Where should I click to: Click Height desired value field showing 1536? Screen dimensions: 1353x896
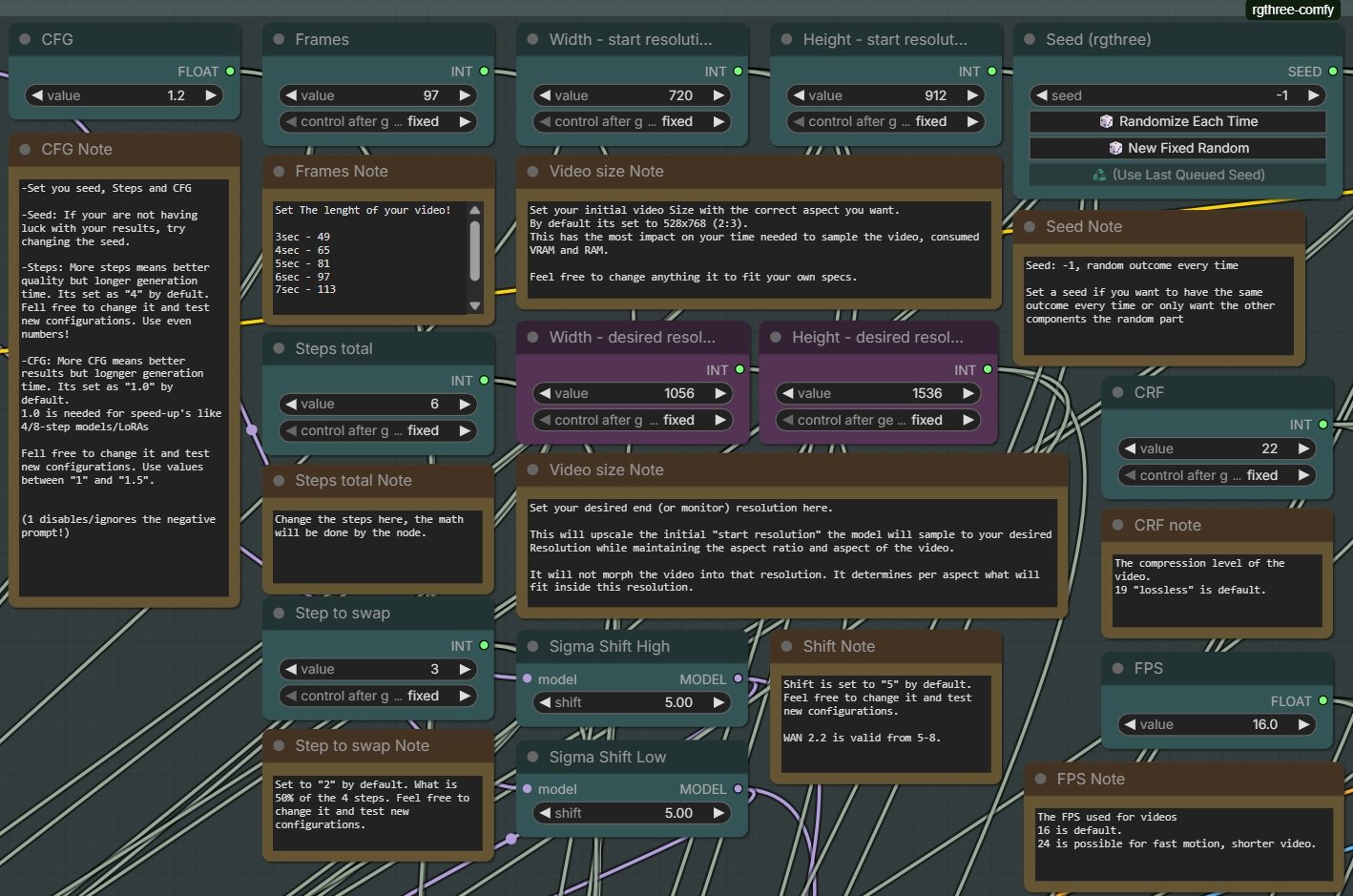878,393
